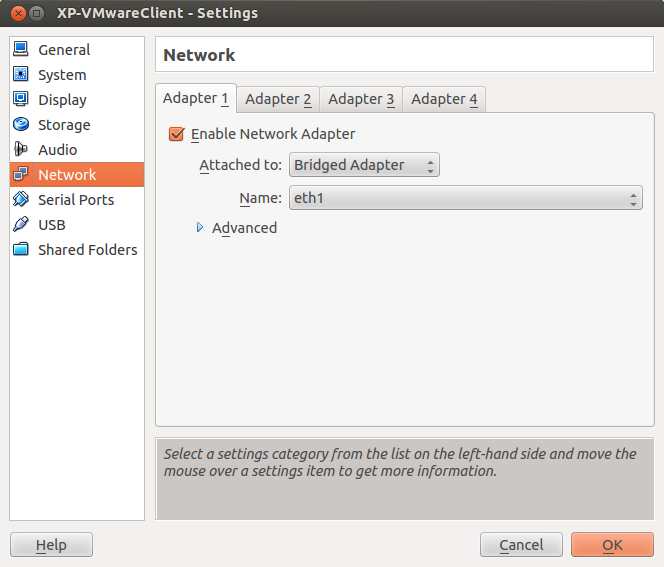Click the Enable Network Adapter label

click(273, 134)
